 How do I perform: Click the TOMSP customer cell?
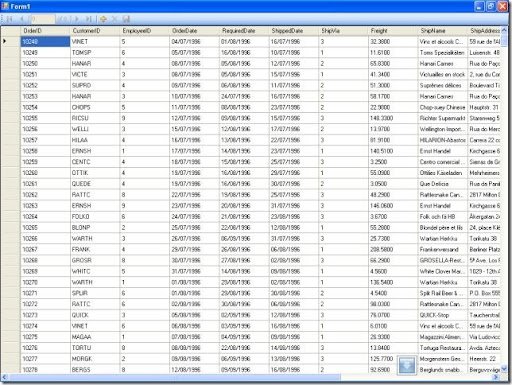click(95, 52)
